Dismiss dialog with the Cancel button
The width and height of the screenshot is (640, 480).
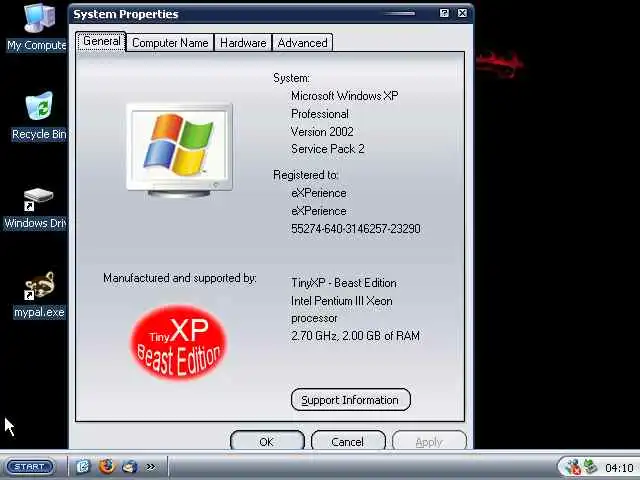[348, 441]
